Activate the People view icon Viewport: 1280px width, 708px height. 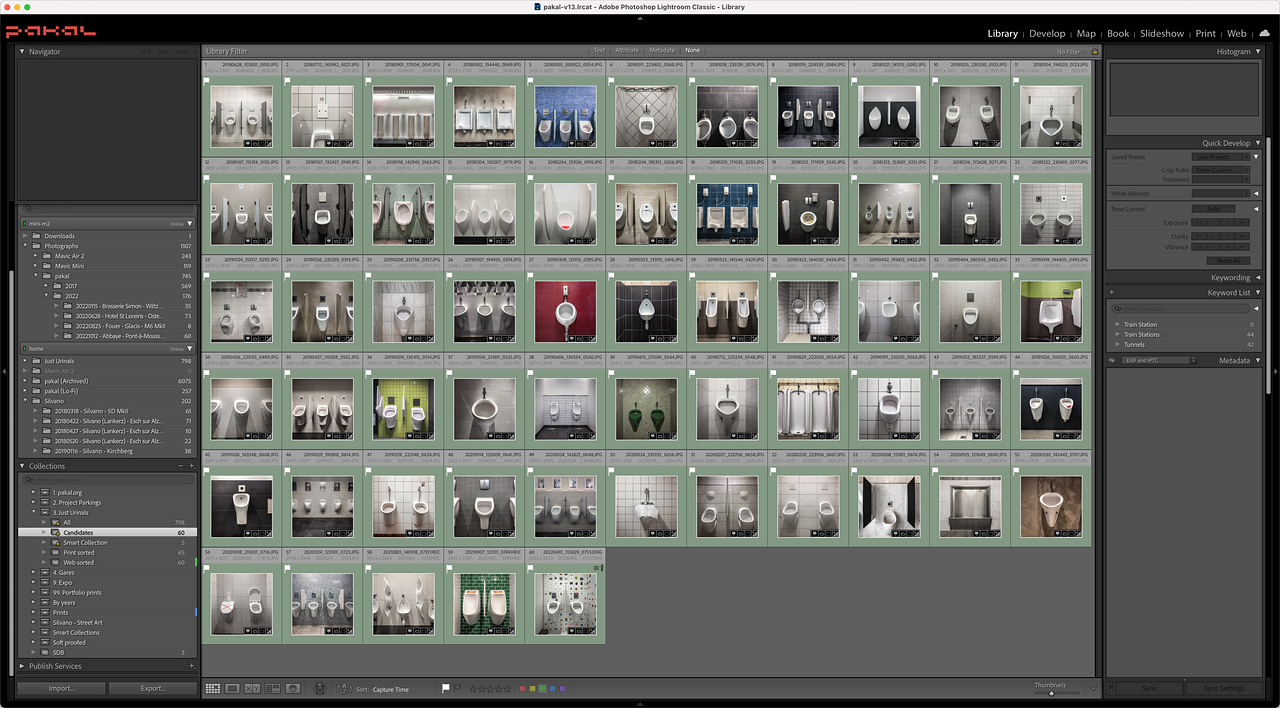click(x=293, y=688)
